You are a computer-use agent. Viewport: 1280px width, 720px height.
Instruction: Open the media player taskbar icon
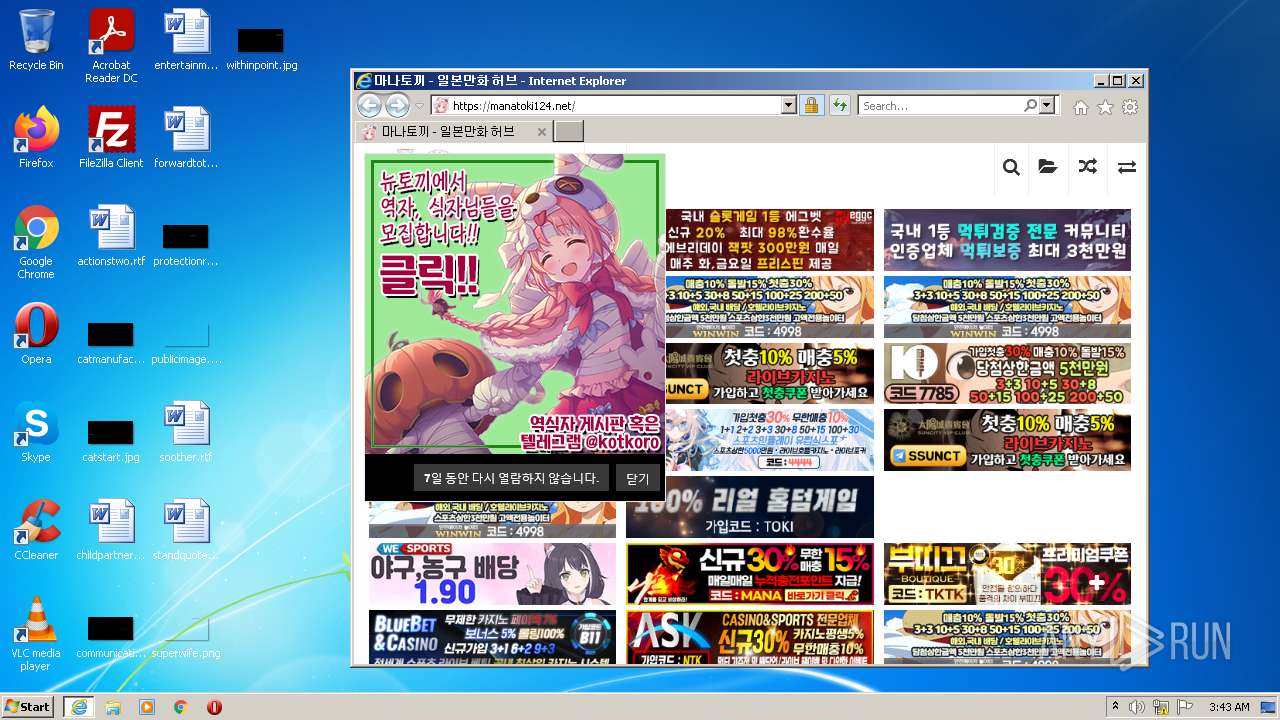[x=147, y=706]
